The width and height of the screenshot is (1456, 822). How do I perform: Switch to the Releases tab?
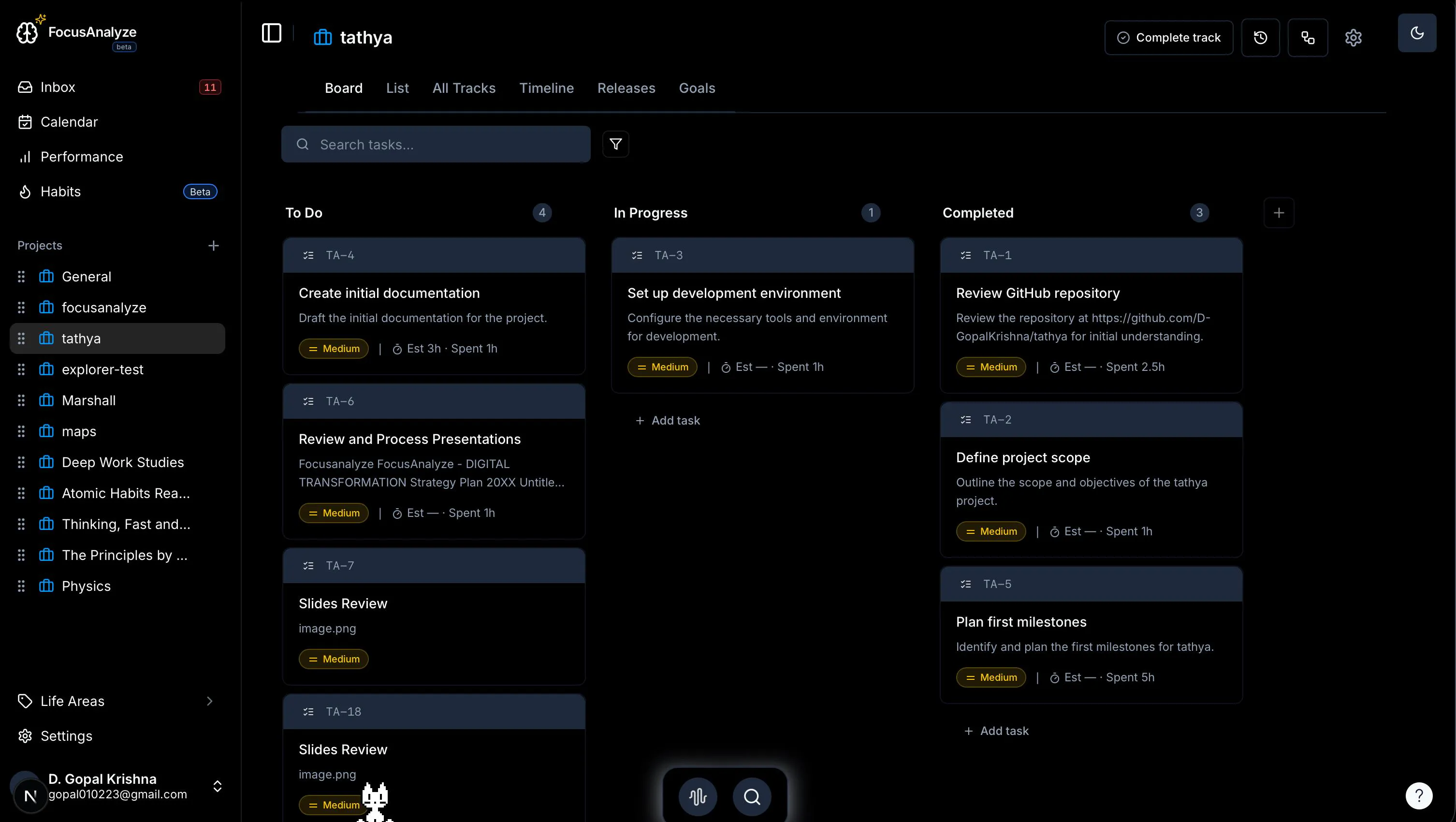pyautogui.click(x=626, y=88)
